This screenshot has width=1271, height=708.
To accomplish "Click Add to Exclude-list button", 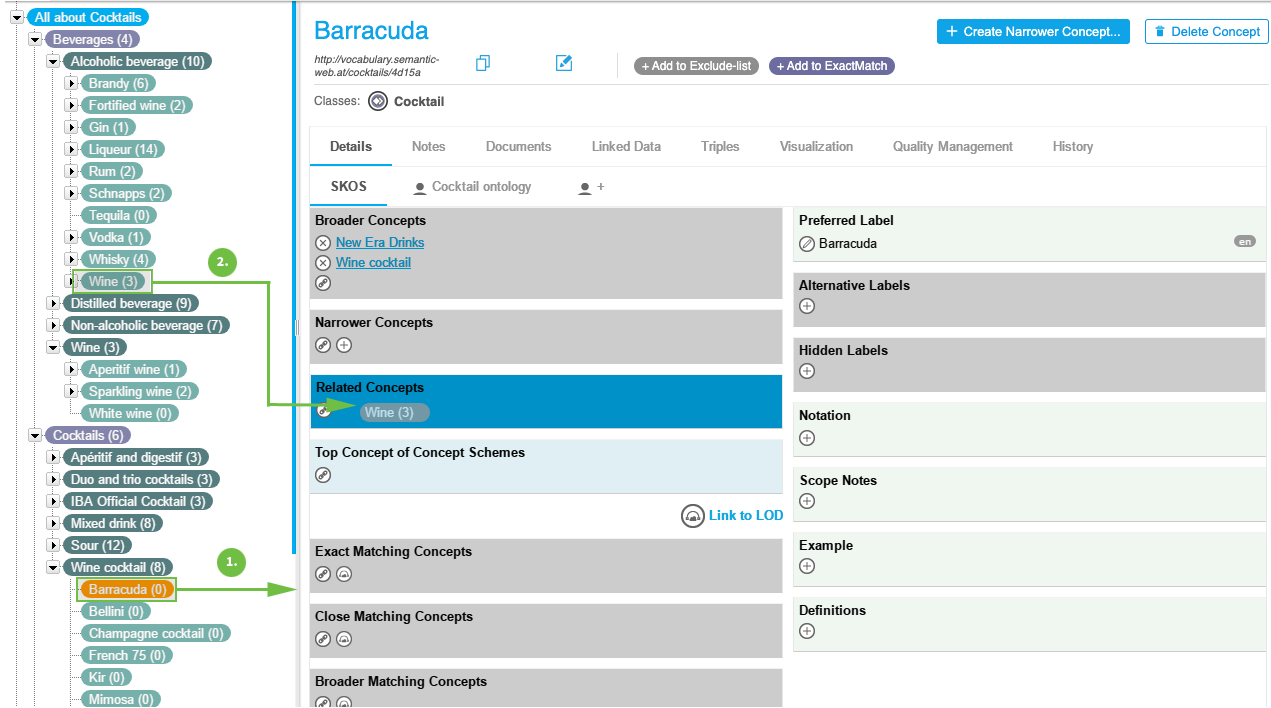I will click(696, 66).
